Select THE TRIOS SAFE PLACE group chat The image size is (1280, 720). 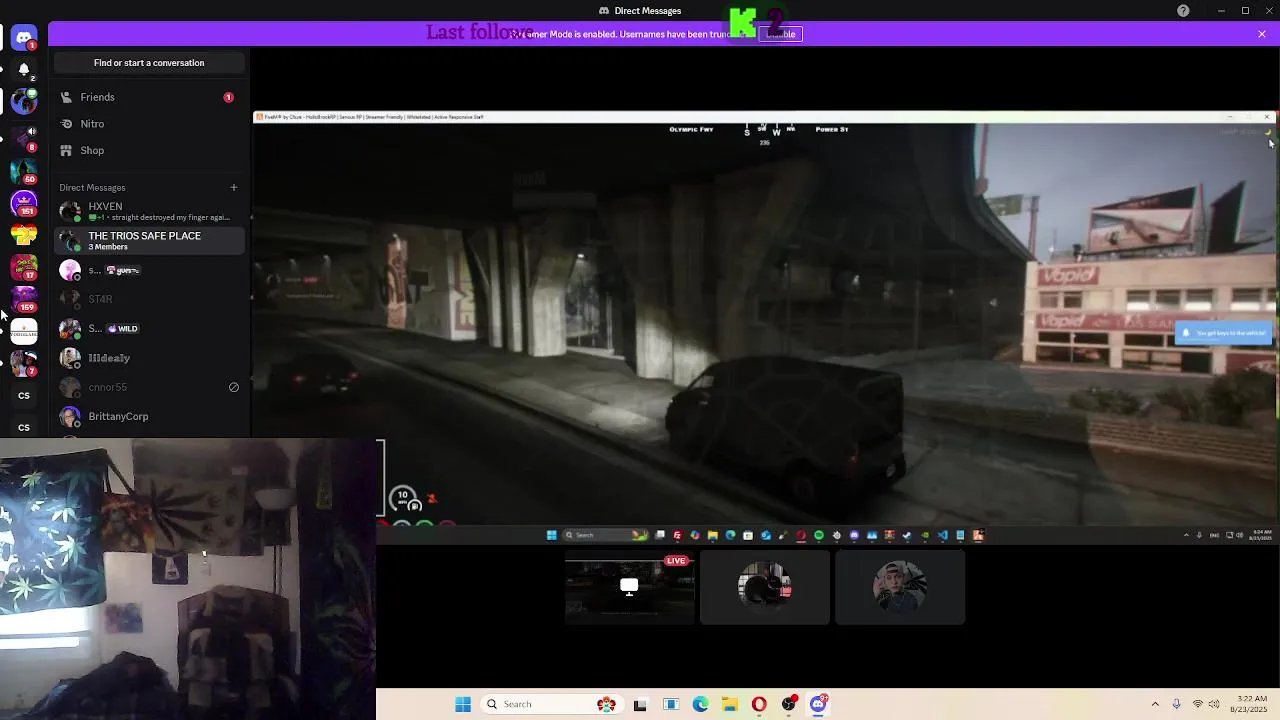(149, 240)
